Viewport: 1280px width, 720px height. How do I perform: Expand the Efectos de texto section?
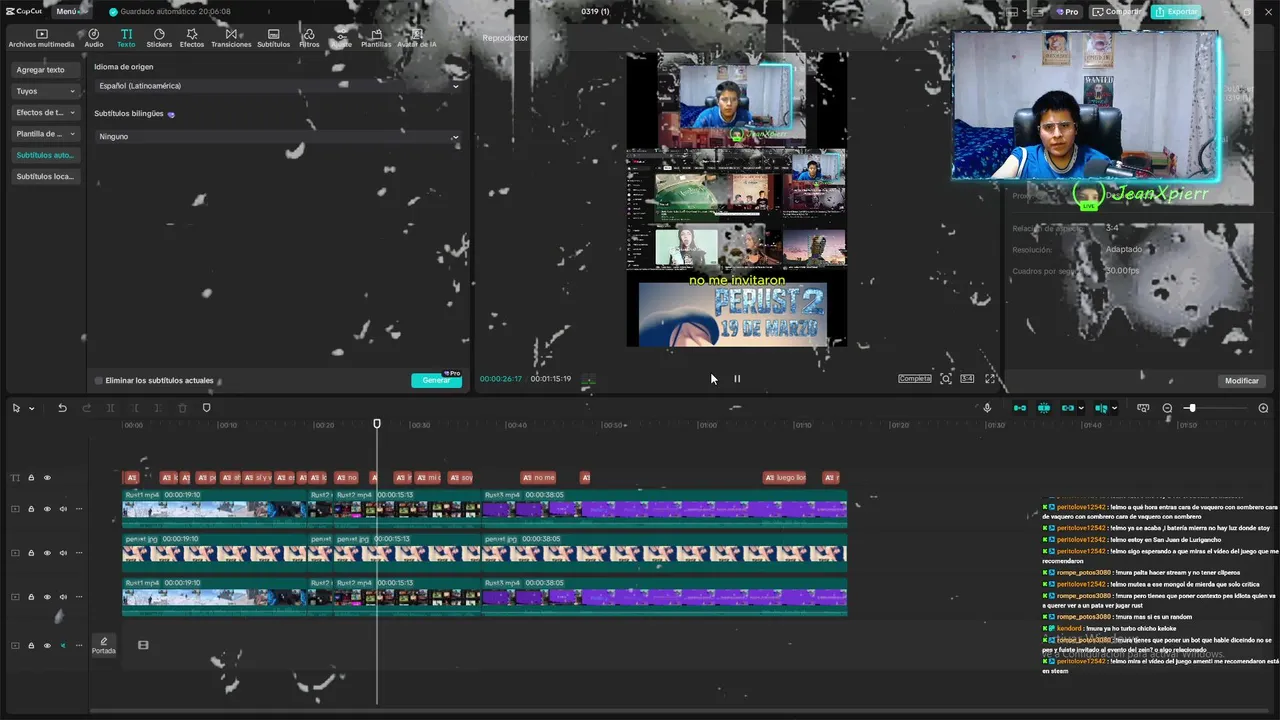(45, 112)
